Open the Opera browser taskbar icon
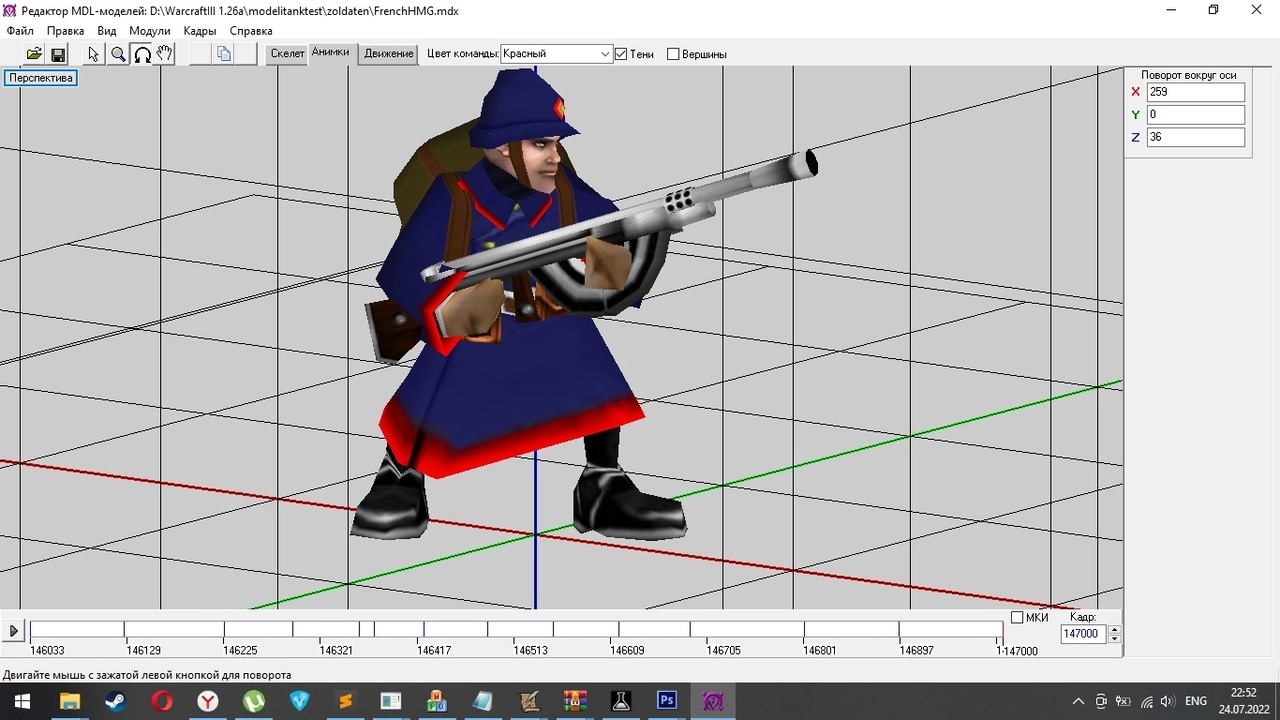This screenshot has width=1280, height=720. (161, 701)
